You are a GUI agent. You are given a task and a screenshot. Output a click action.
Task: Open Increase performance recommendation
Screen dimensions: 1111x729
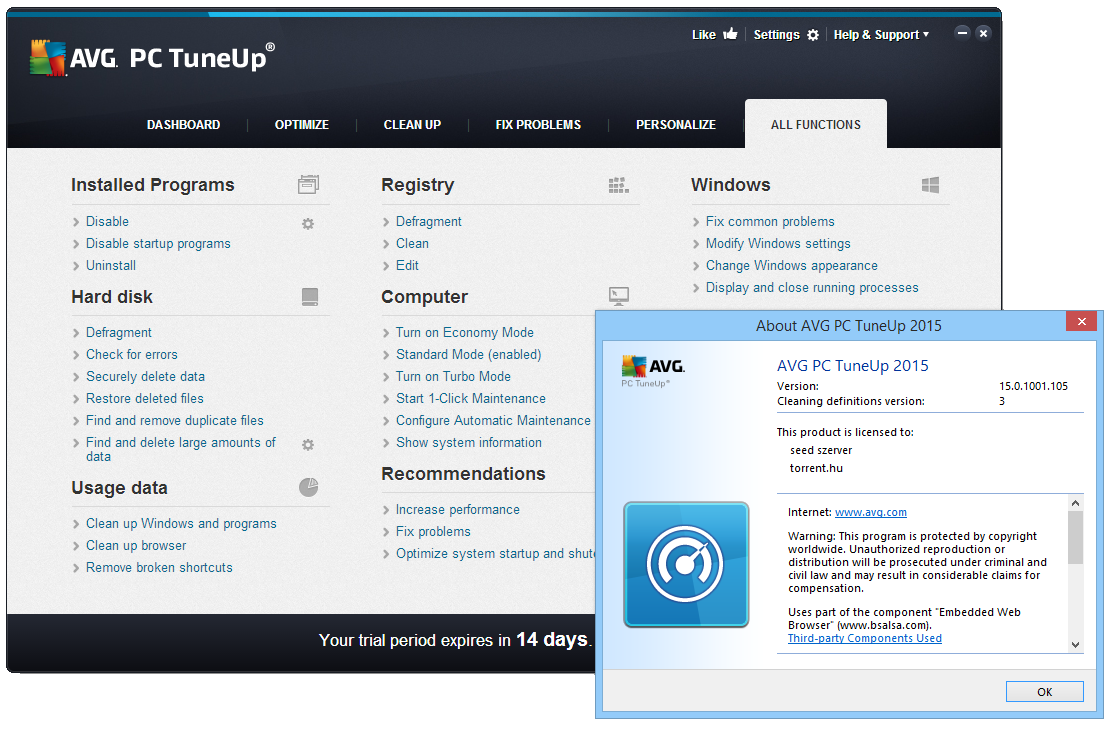458,510
